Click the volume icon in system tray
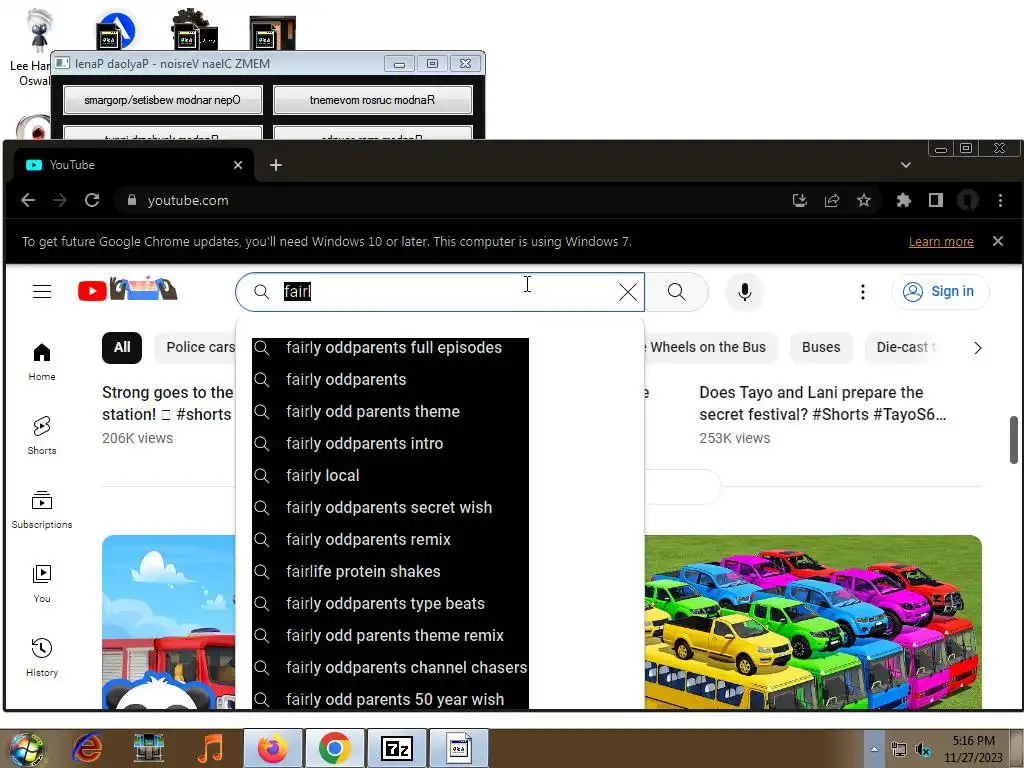Screen dimensions: 1024x768 pyautogui.click(x=923, y=749)
